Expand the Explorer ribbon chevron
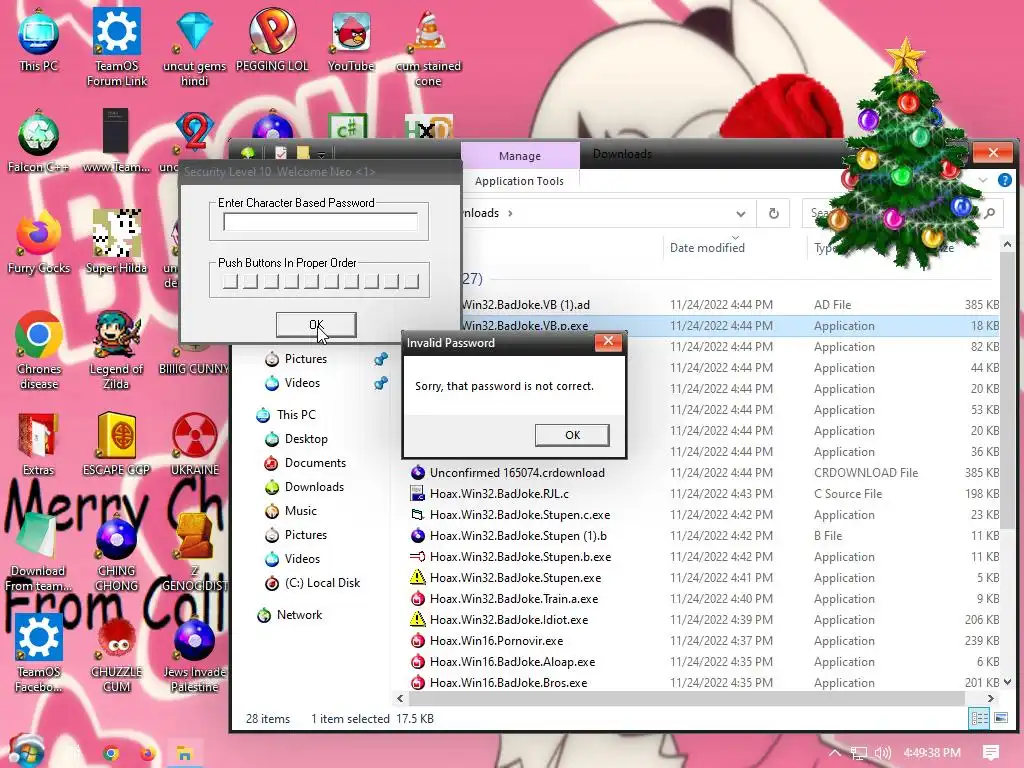 pyautogui.click(x=983, y=180)
